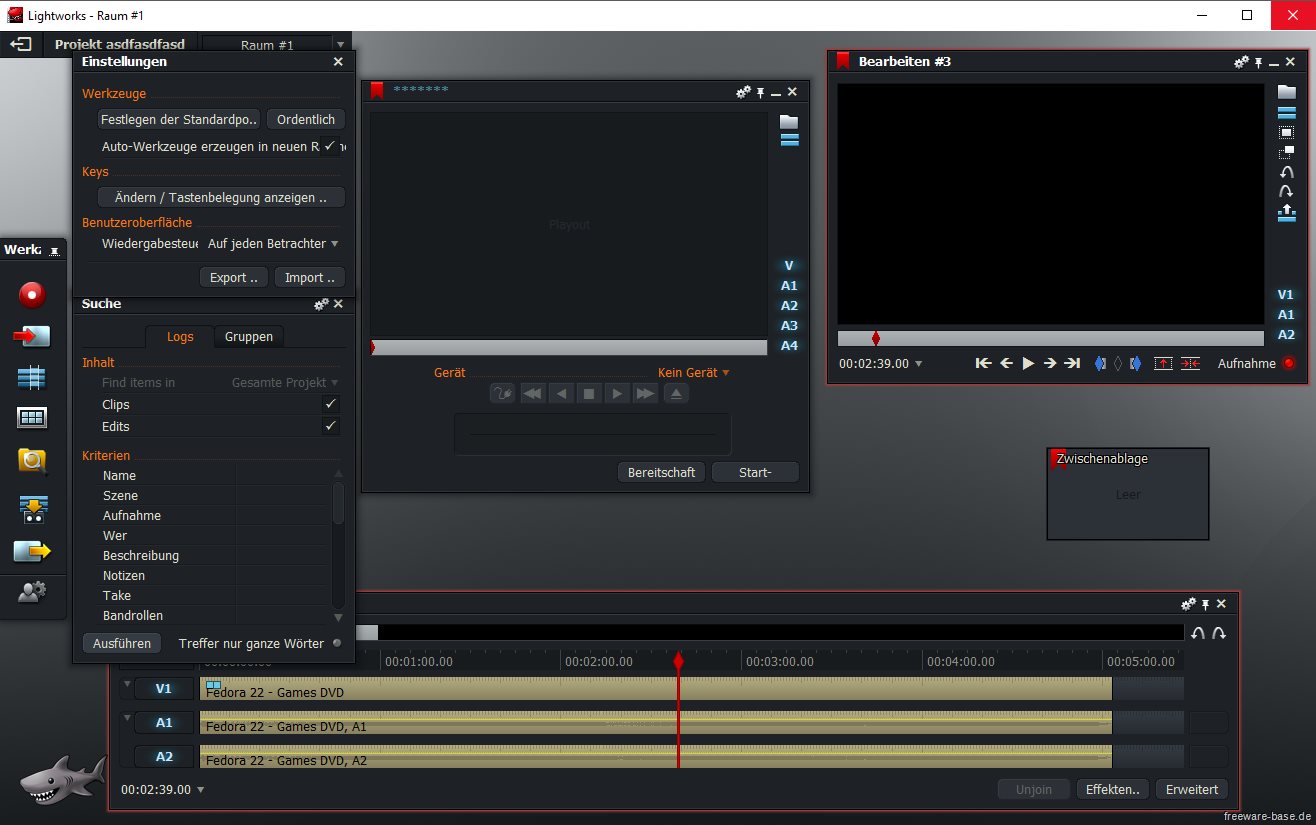Image resolution: width=1316 pixels, height=825 pixels.
Task: Mark out point in Bearbeiten #3 viewer
Action: tap(1136, 364)
